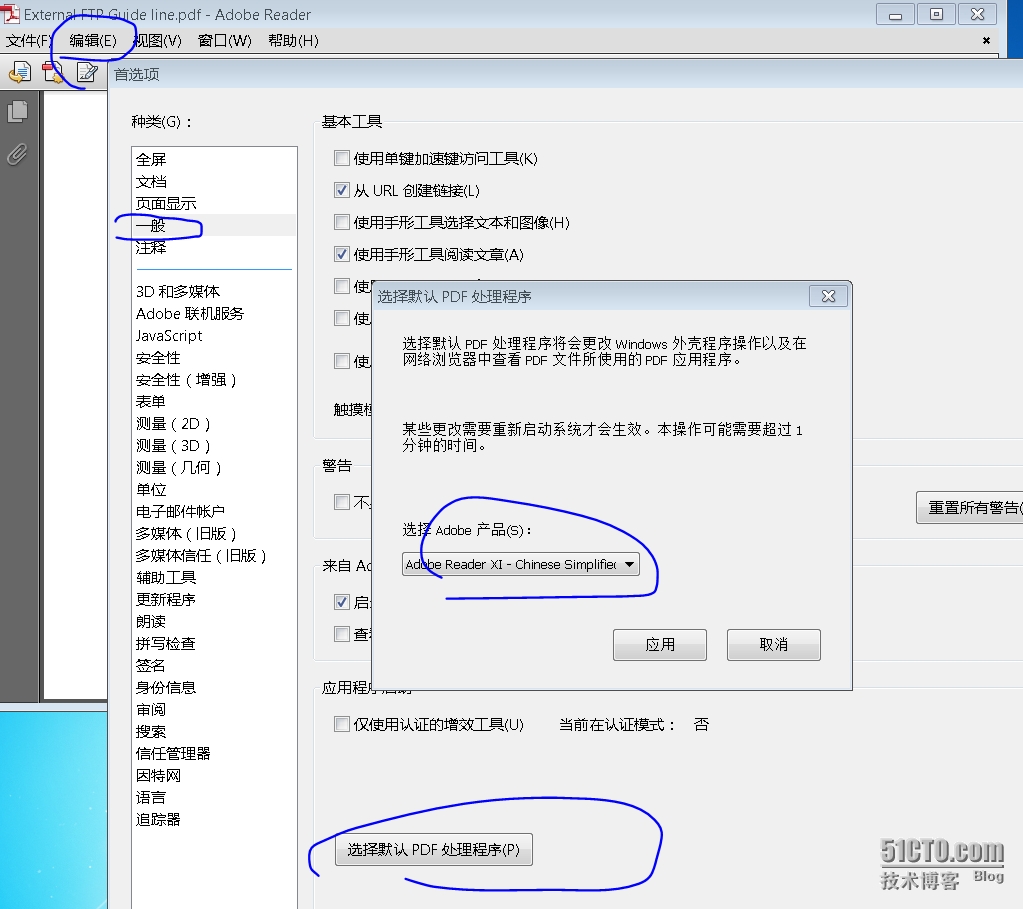The width and height of the screenshot is (1023, 909).
Task: Select 语言 category
Action: pyautogui.click(x=151, y=798)
